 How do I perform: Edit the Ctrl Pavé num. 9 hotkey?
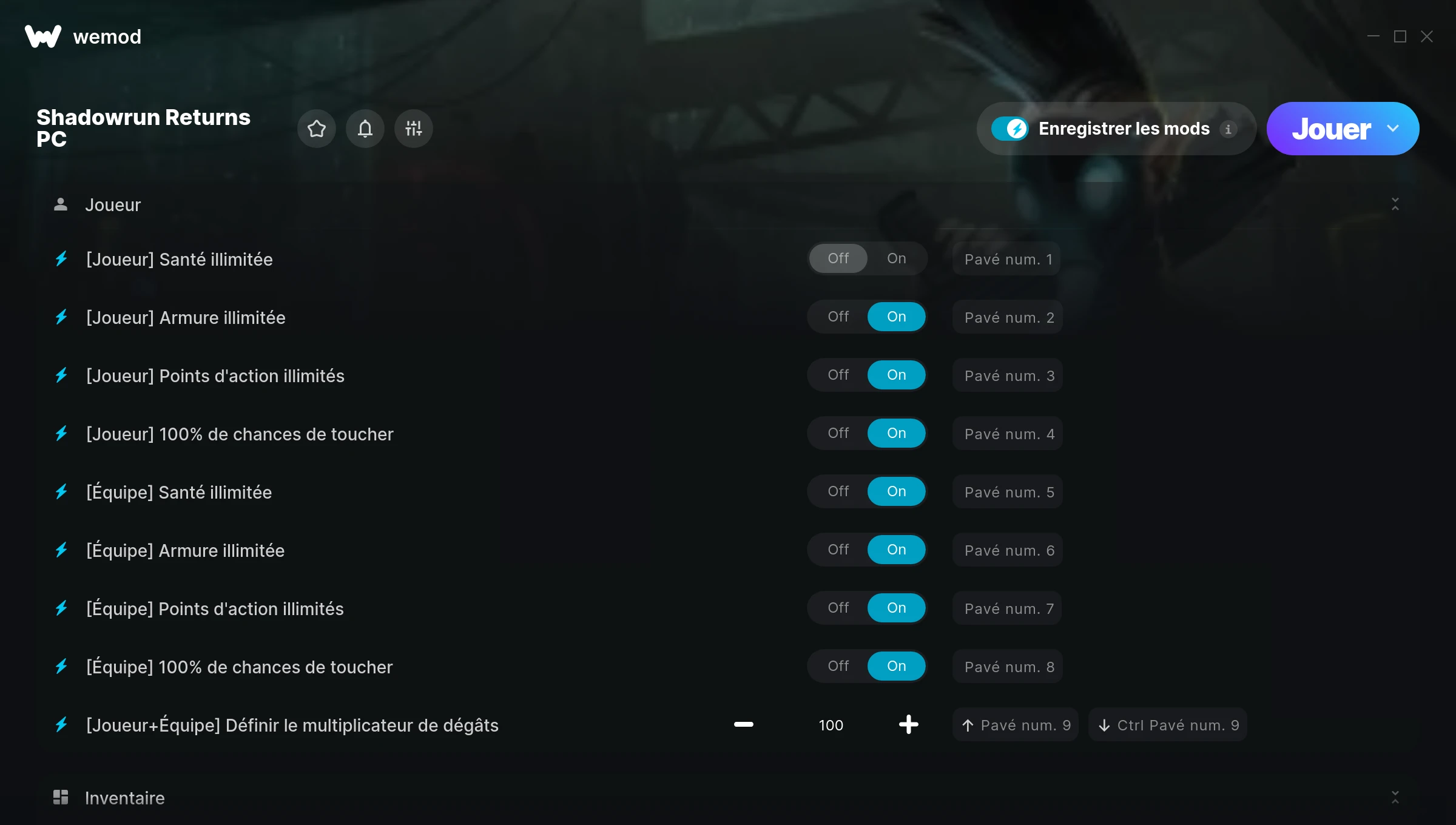click(1168, 725)
